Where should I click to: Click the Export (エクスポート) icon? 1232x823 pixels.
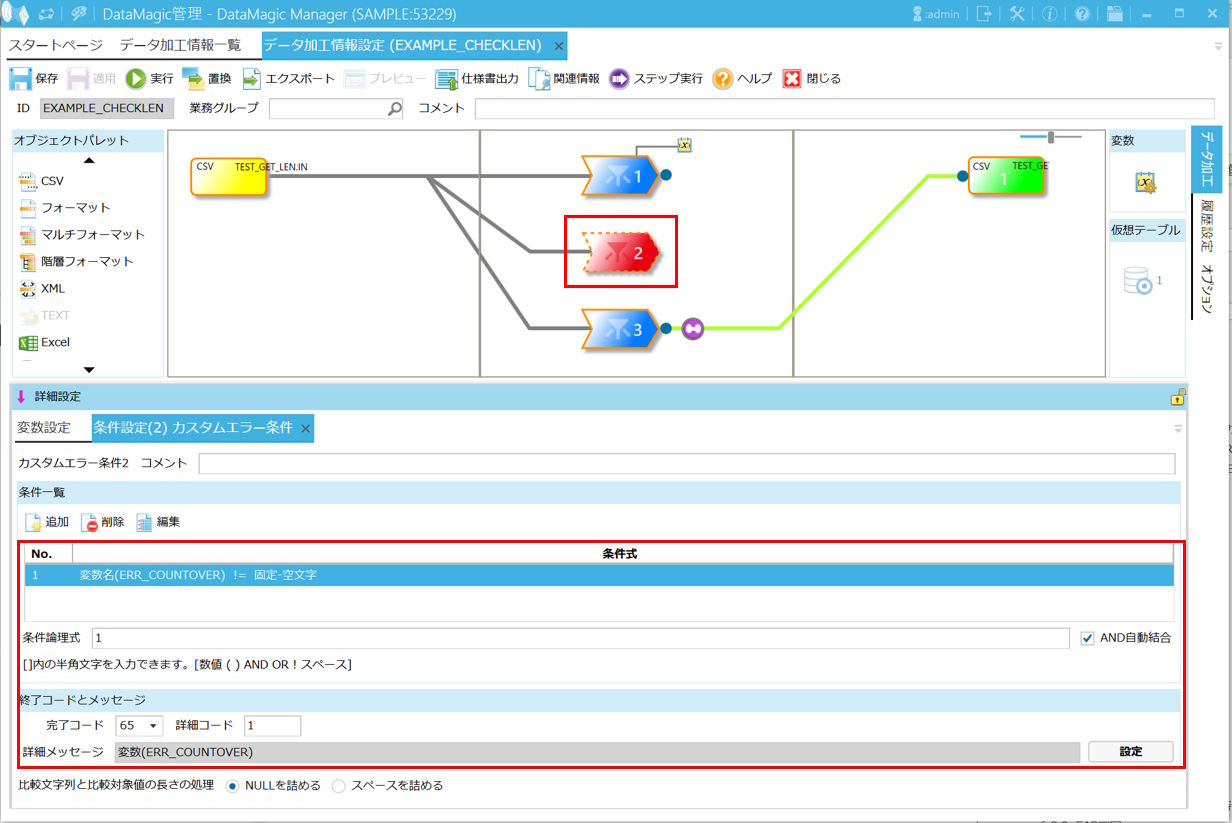click(x=252, y=78)
